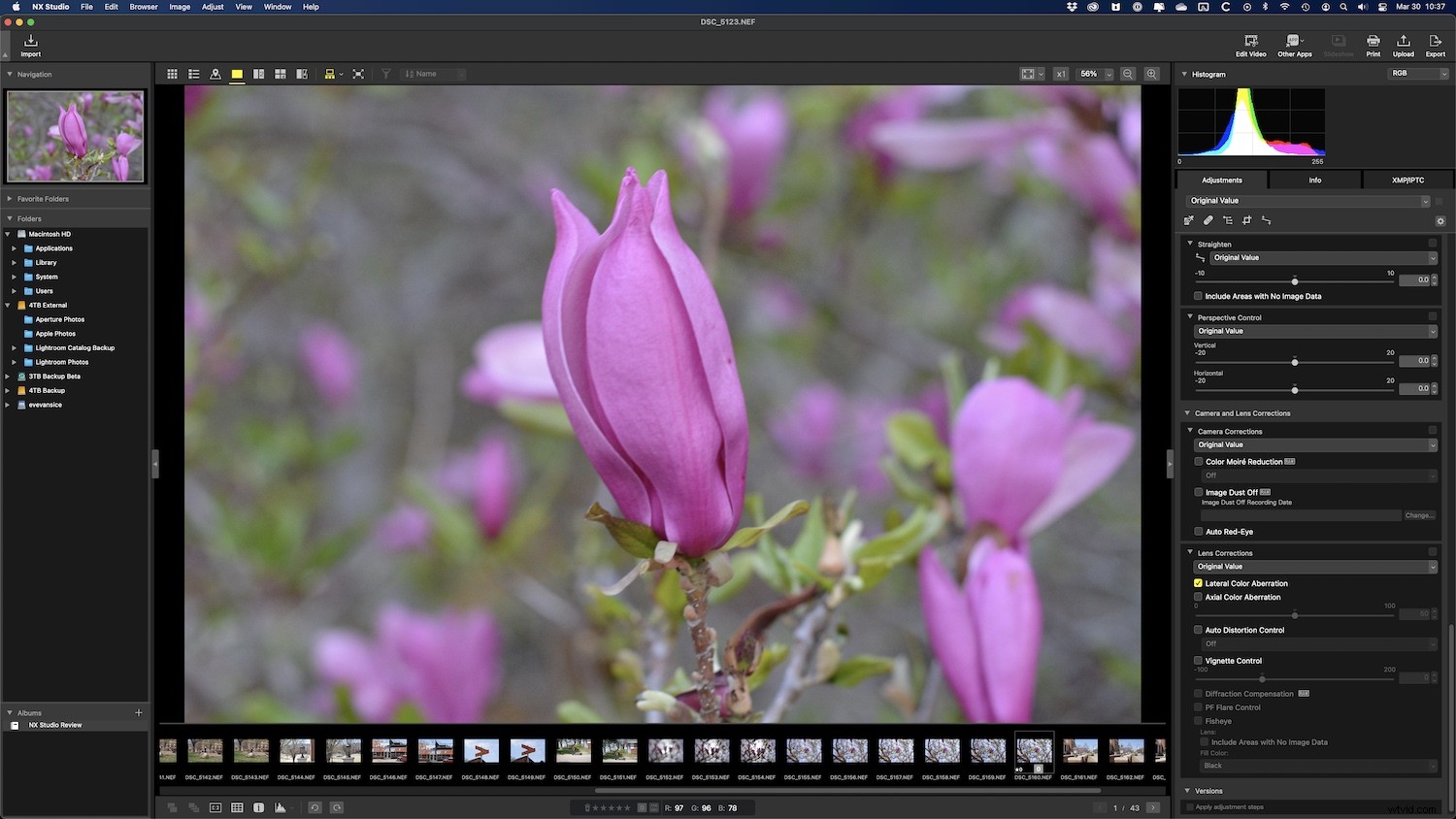Open the Adjustments gear settings icon
The width and height of the screenshot is (1456, 819).
[x=1440, y=221]
